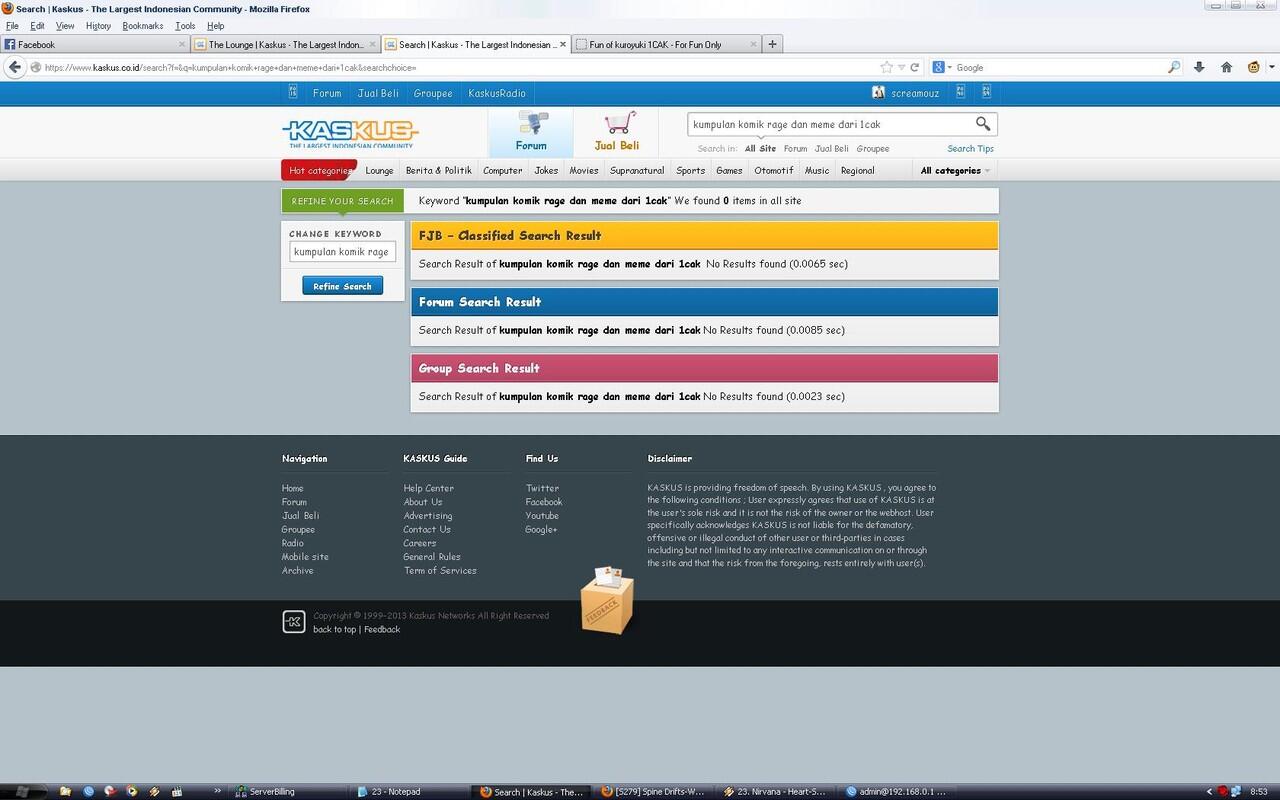Open the History menu
Image resolution: width=1280 pixels, height=800 pixels.
tap(98, 26)
